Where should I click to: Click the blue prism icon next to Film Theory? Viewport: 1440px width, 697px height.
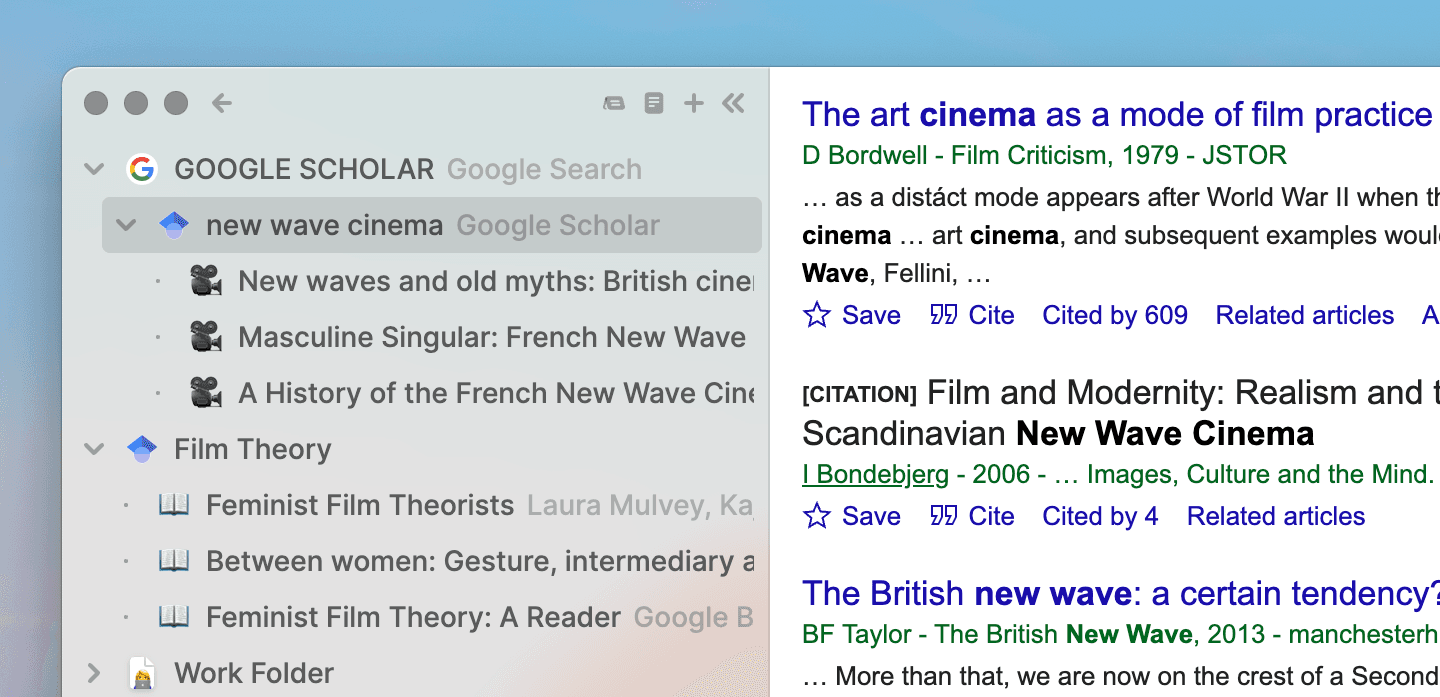(x=142, y=449)
